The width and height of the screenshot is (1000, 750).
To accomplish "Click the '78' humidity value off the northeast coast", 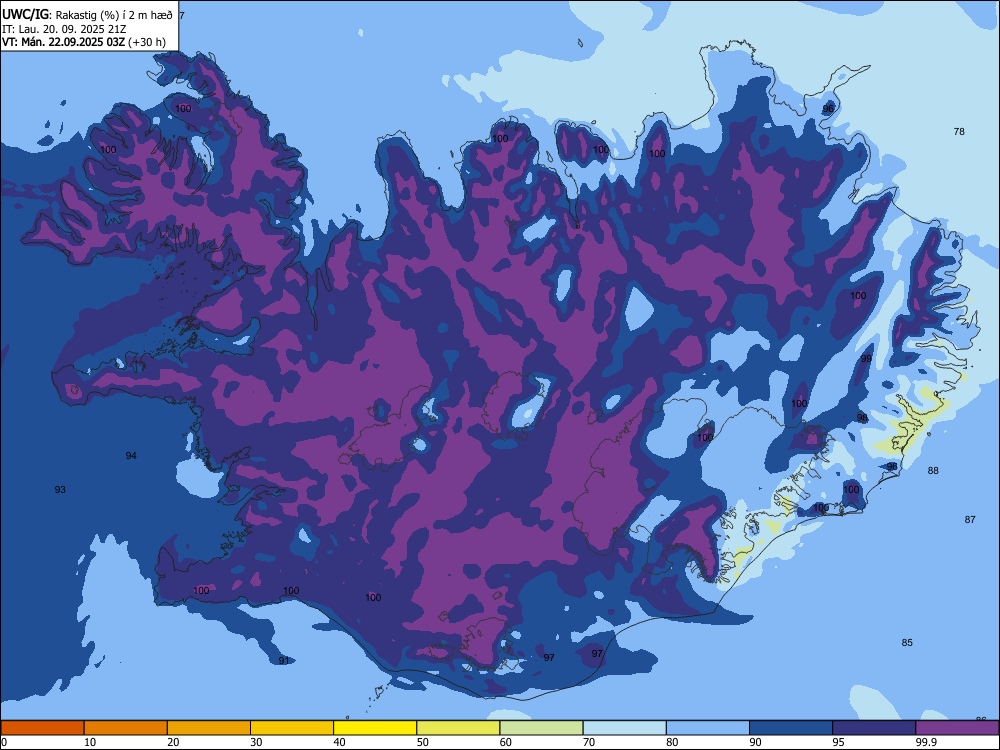I will click(x=959, y=131).
